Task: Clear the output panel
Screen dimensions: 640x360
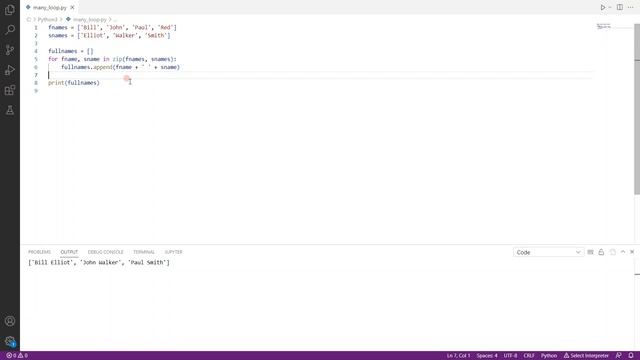Action: 590,252
